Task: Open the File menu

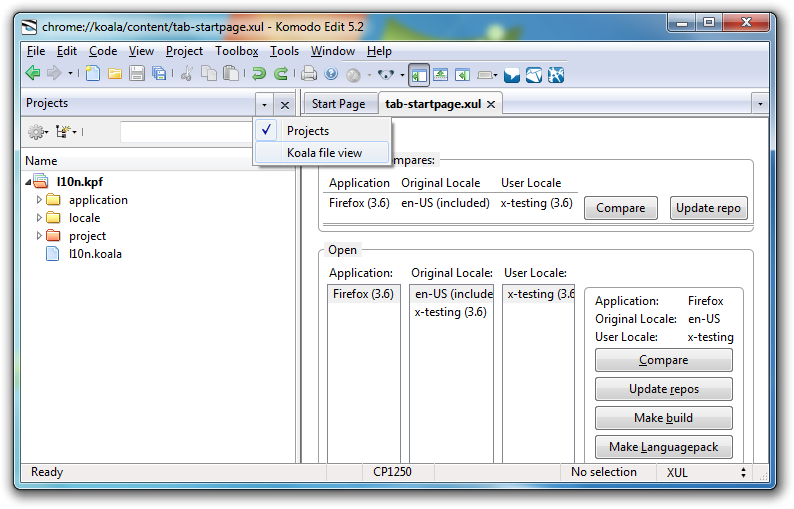Action: point(36,51)
